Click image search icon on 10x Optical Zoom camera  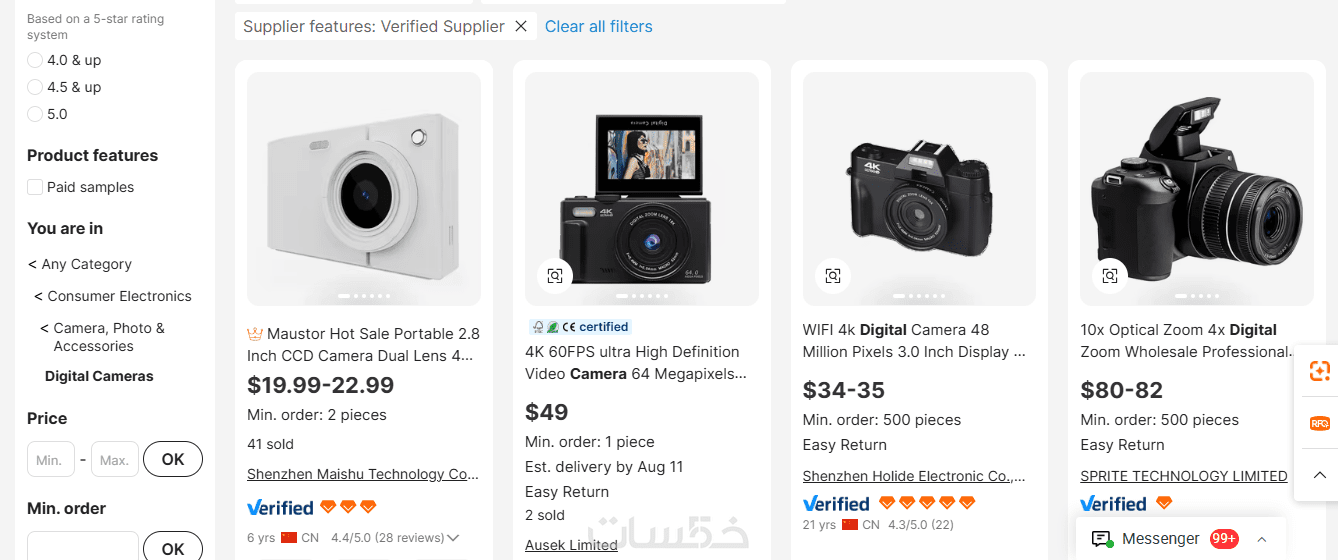click(x=1110, y=276)
